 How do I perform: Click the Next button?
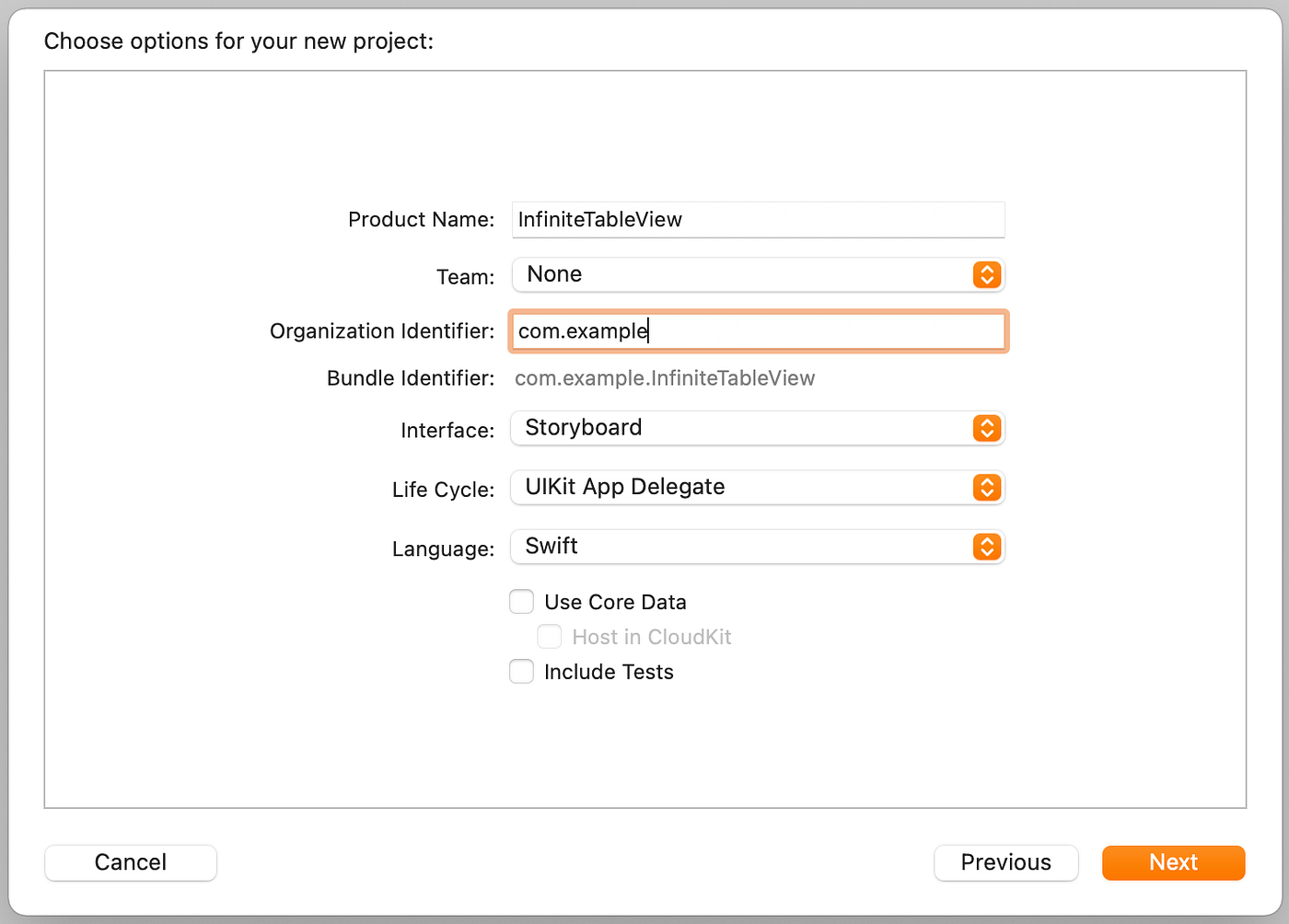coord(1173,862)
